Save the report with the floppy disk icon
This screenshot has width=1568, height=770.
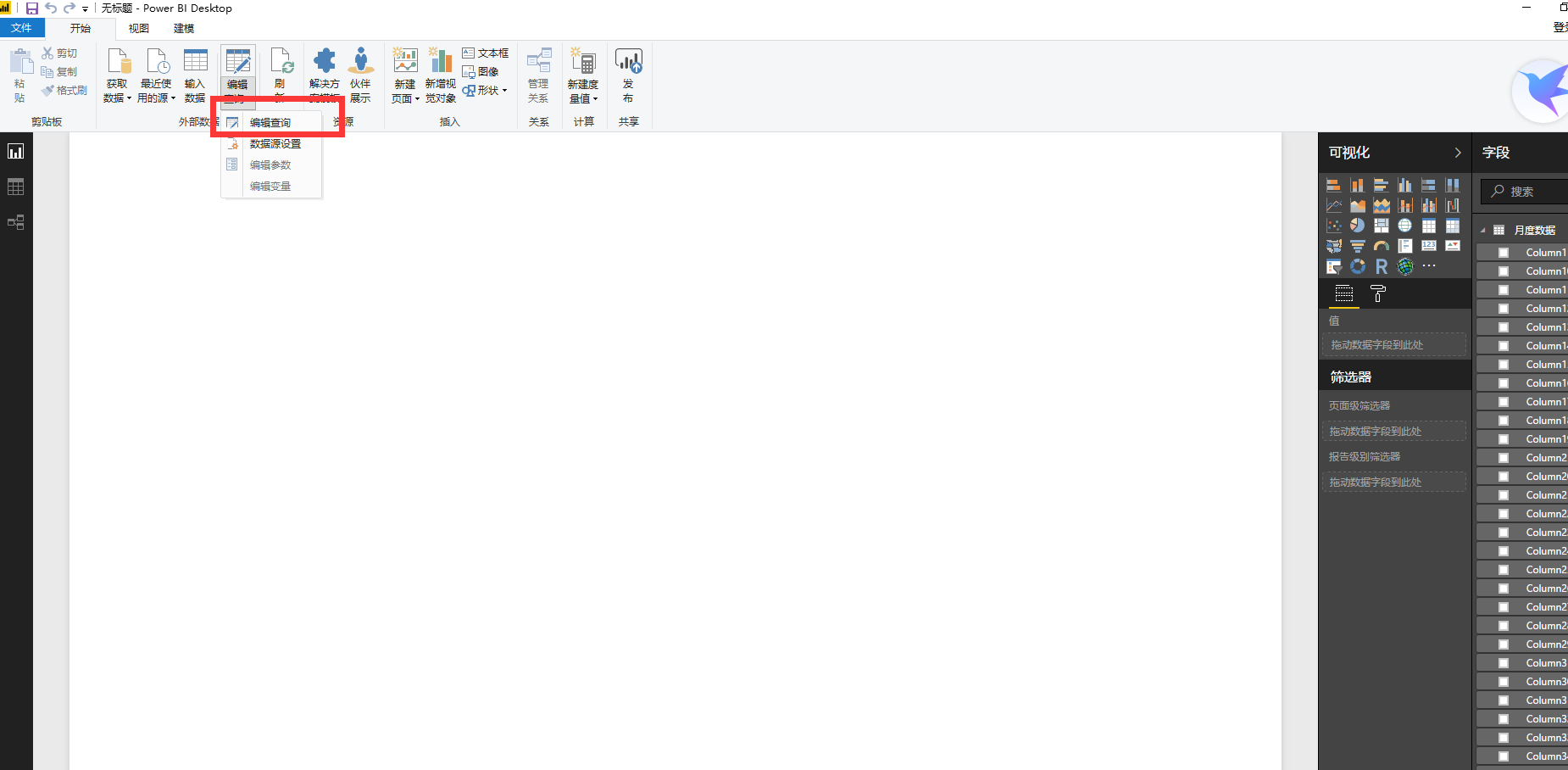[x=32, y=8]
